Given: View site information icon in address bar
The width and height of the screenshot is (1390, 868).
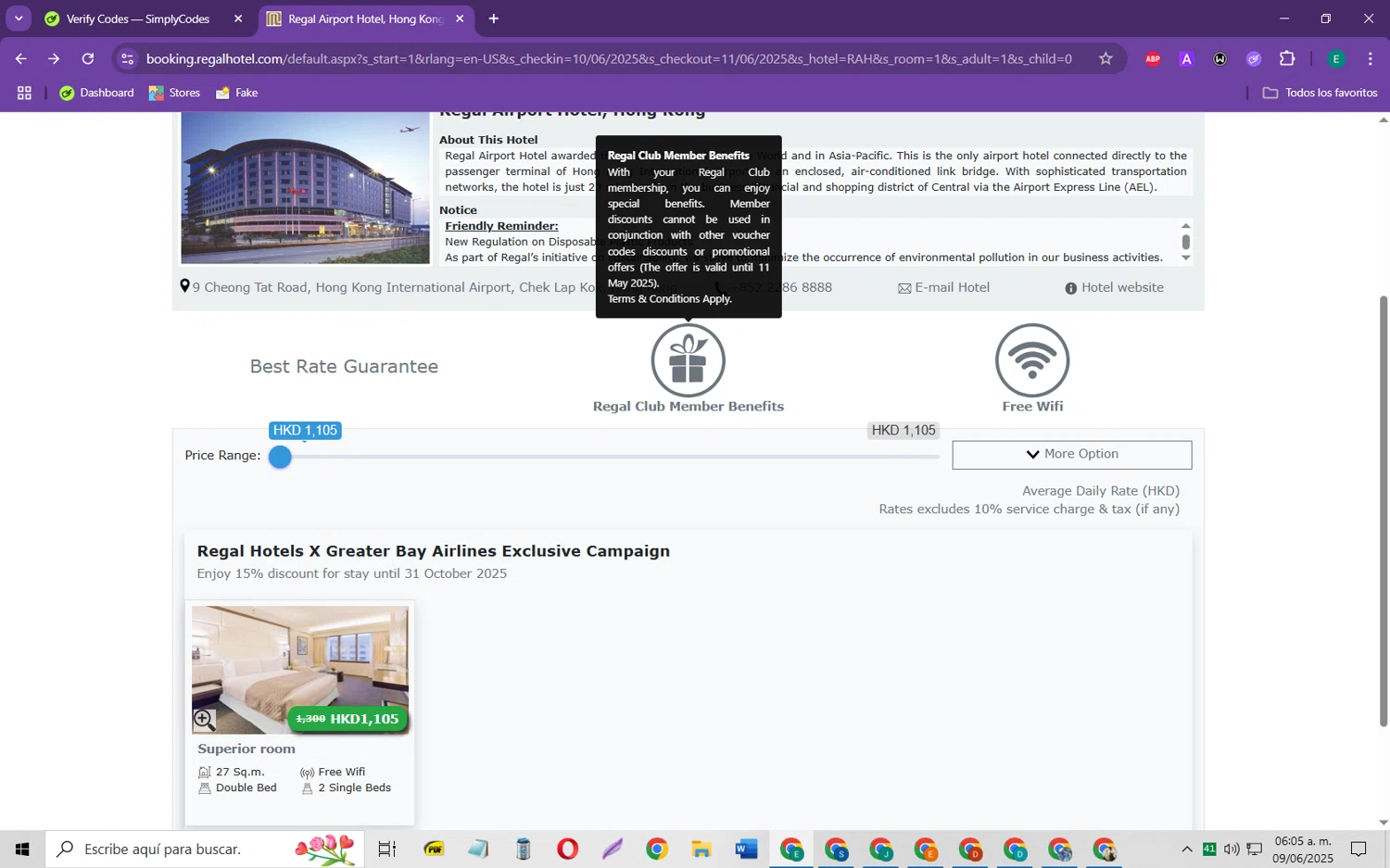Looking at the screenshot, I should point(128,58).
